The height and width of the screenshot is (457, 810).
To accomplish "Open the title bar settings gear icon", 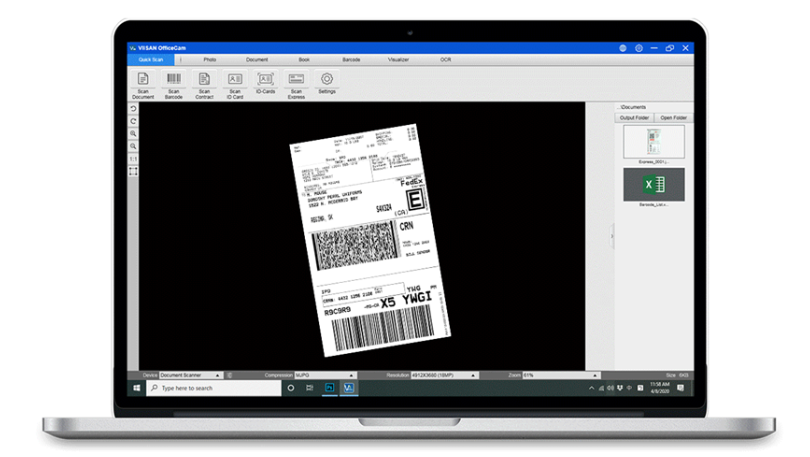I will [x=639, y=48].
